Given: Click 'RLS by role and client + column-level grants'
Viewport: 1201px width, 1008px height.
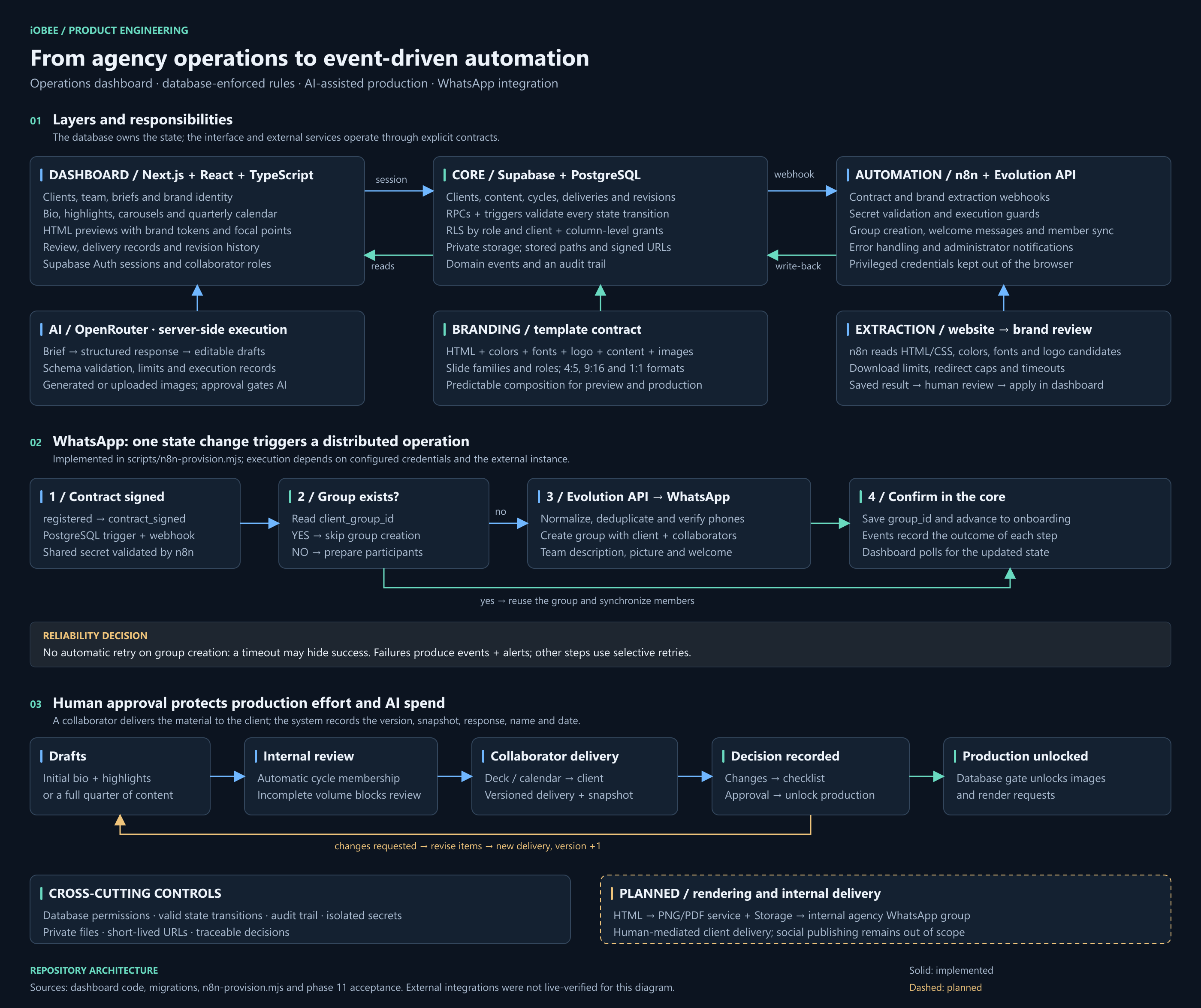Looking at the screenshot, I should click(x=554, y=230).
